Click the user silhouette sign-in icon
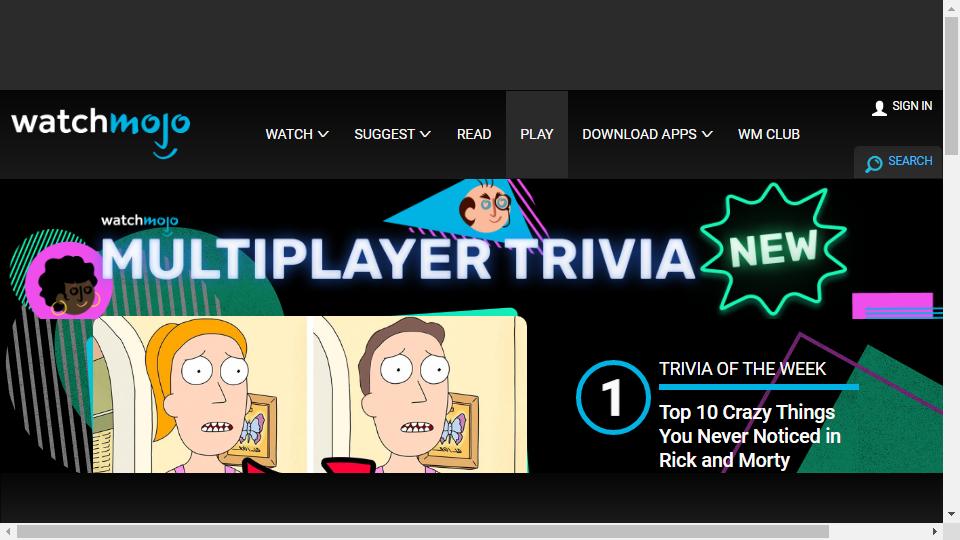The width and height of the screenshot is (960, 540). tap(879, 108)
